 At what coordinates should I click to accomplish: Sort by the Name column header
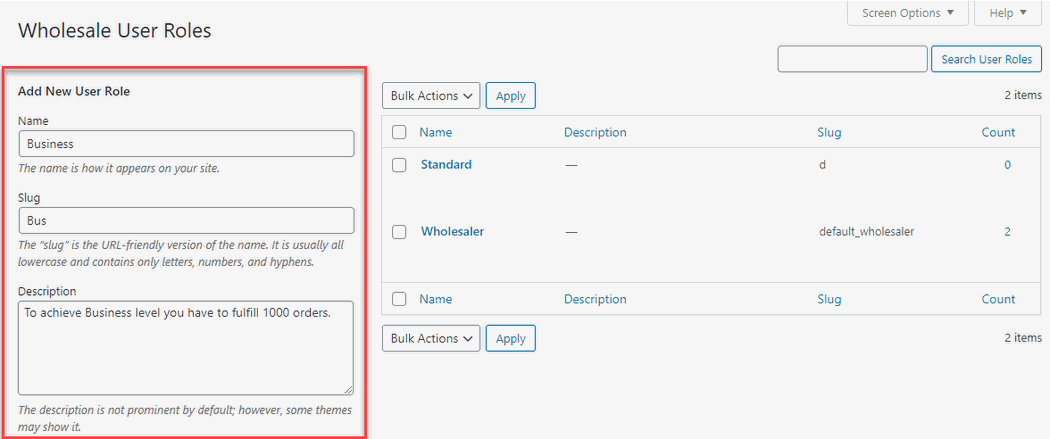(x=436, y=133)
